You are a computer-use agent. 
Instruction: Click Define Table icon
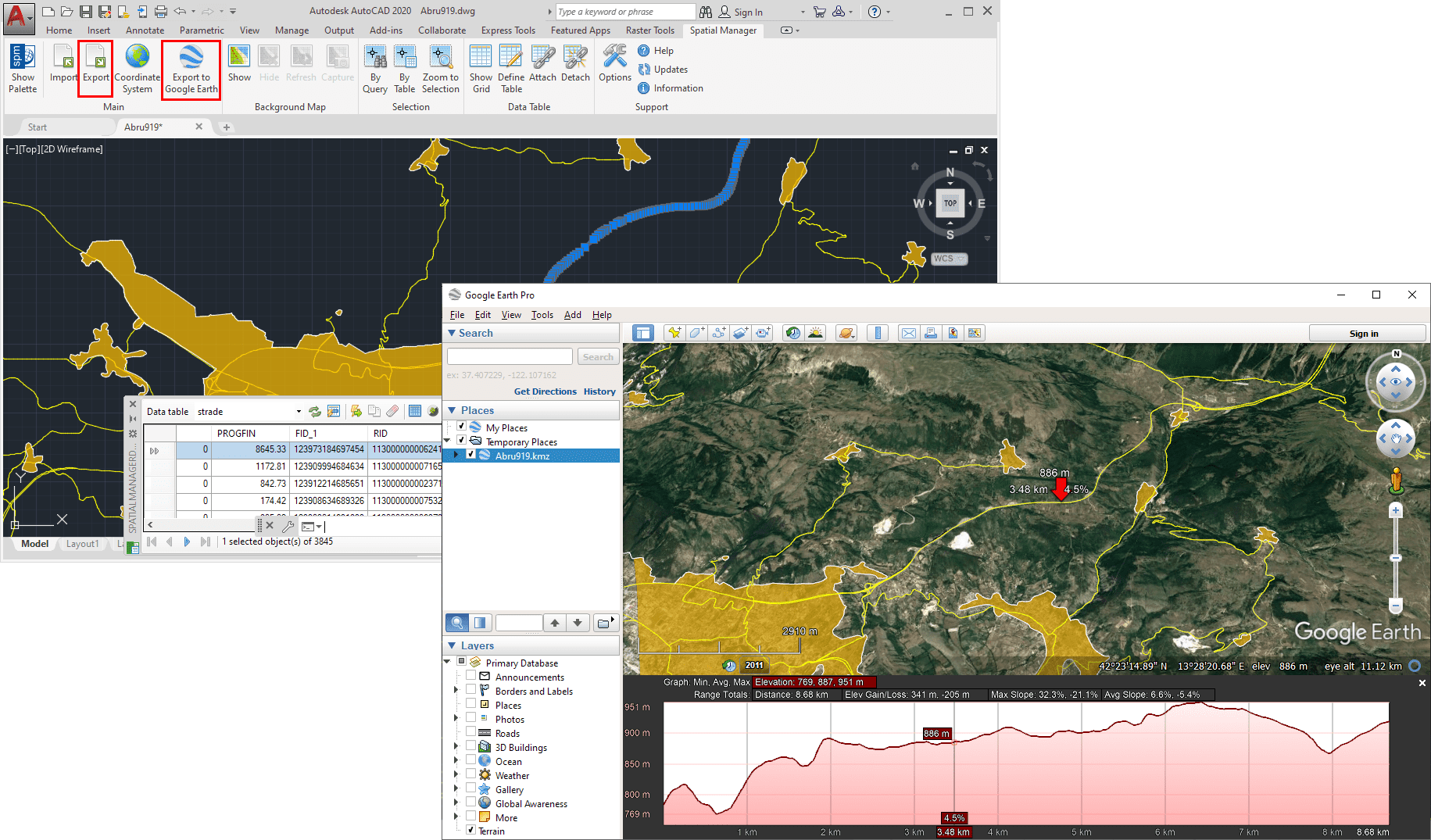pos(511,69)
